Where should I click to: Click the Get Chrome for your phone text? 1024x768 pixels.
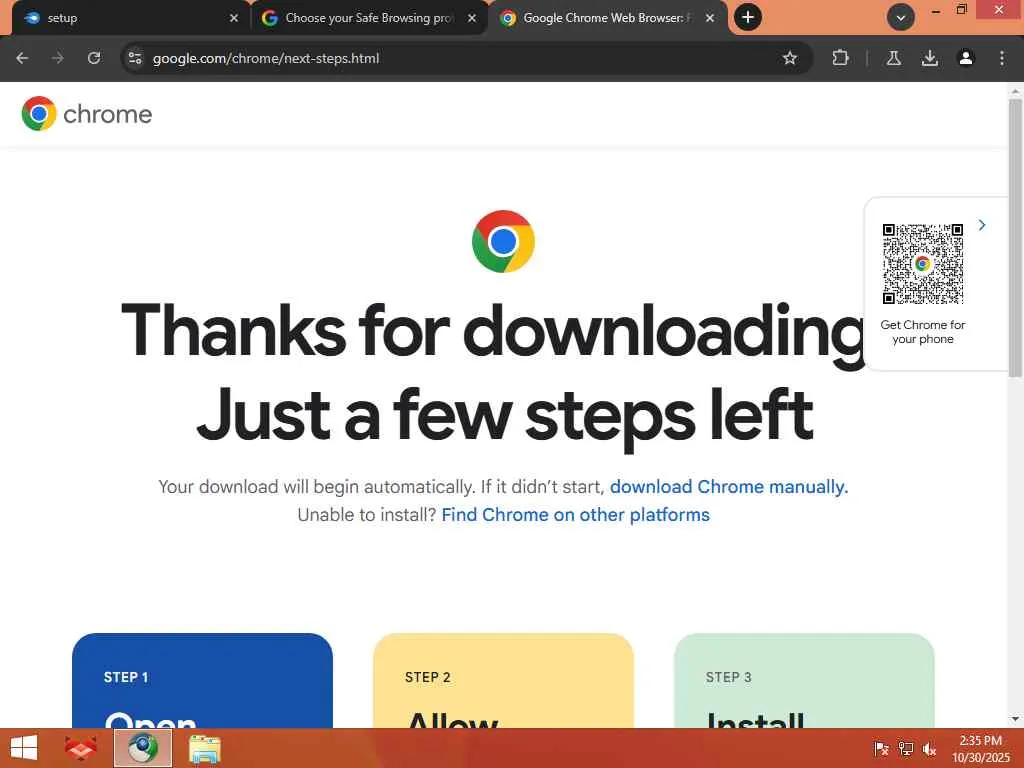pyautogui.click(x=922, y=332)
